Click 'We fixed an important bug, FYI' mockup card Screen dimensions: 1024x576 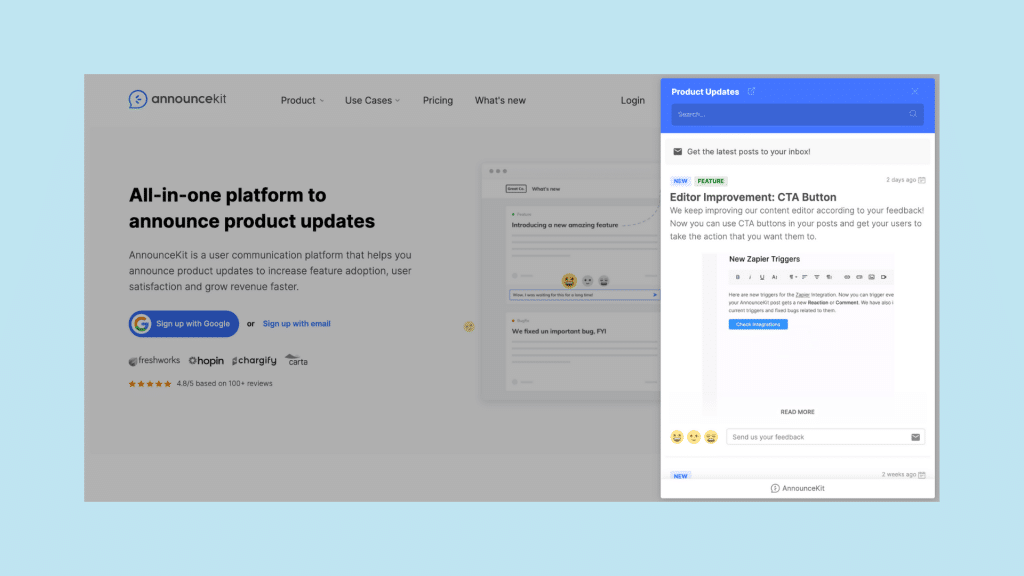tap(583, 351)
